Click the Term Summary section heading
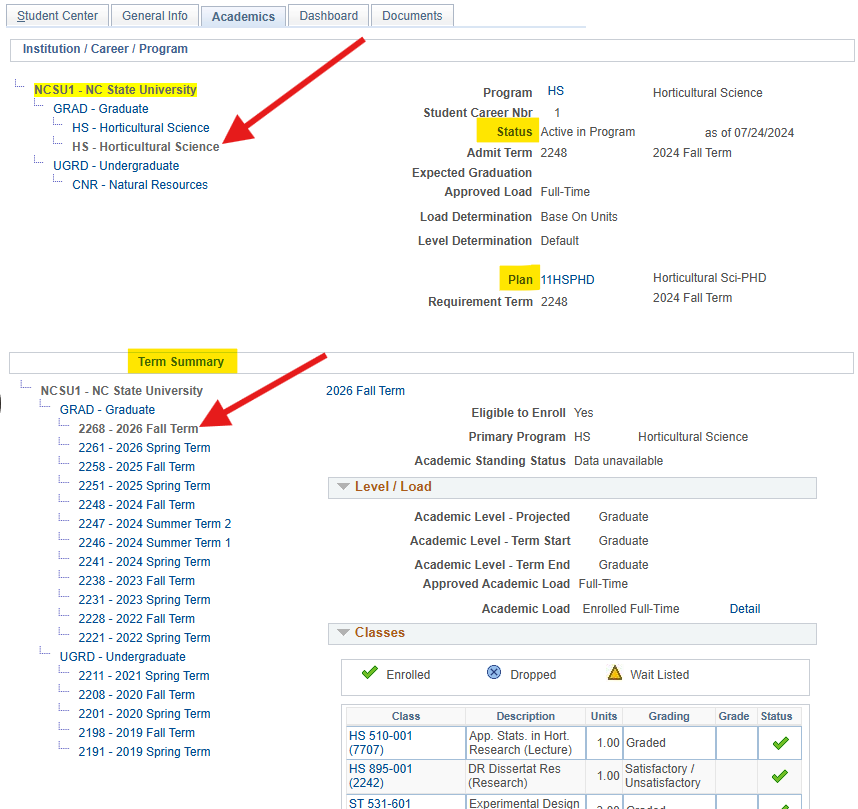858x809 pixels. click(181, 362)
